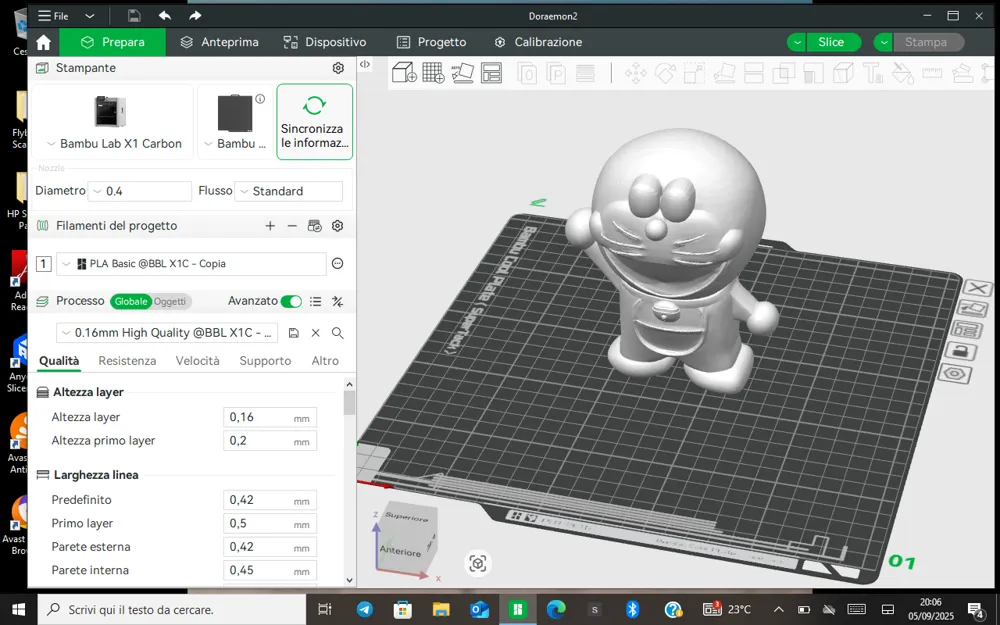This screenshot has height=625, width=1000.
Task: Select the Color painting bucket tool
Action: tap(902, 73)
